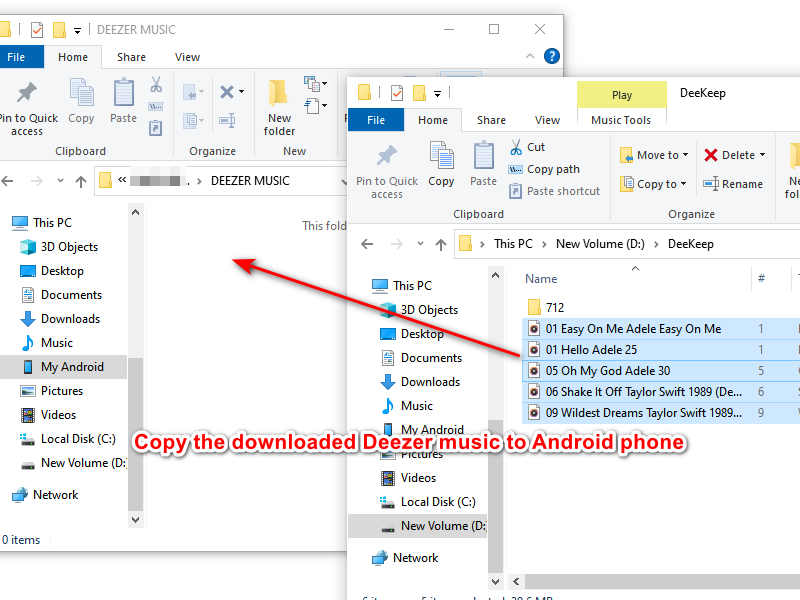Click Paste shortcut in DeeKeep ribbon
The width and height of the screenshot is (800, 600).
coord(555,191)
